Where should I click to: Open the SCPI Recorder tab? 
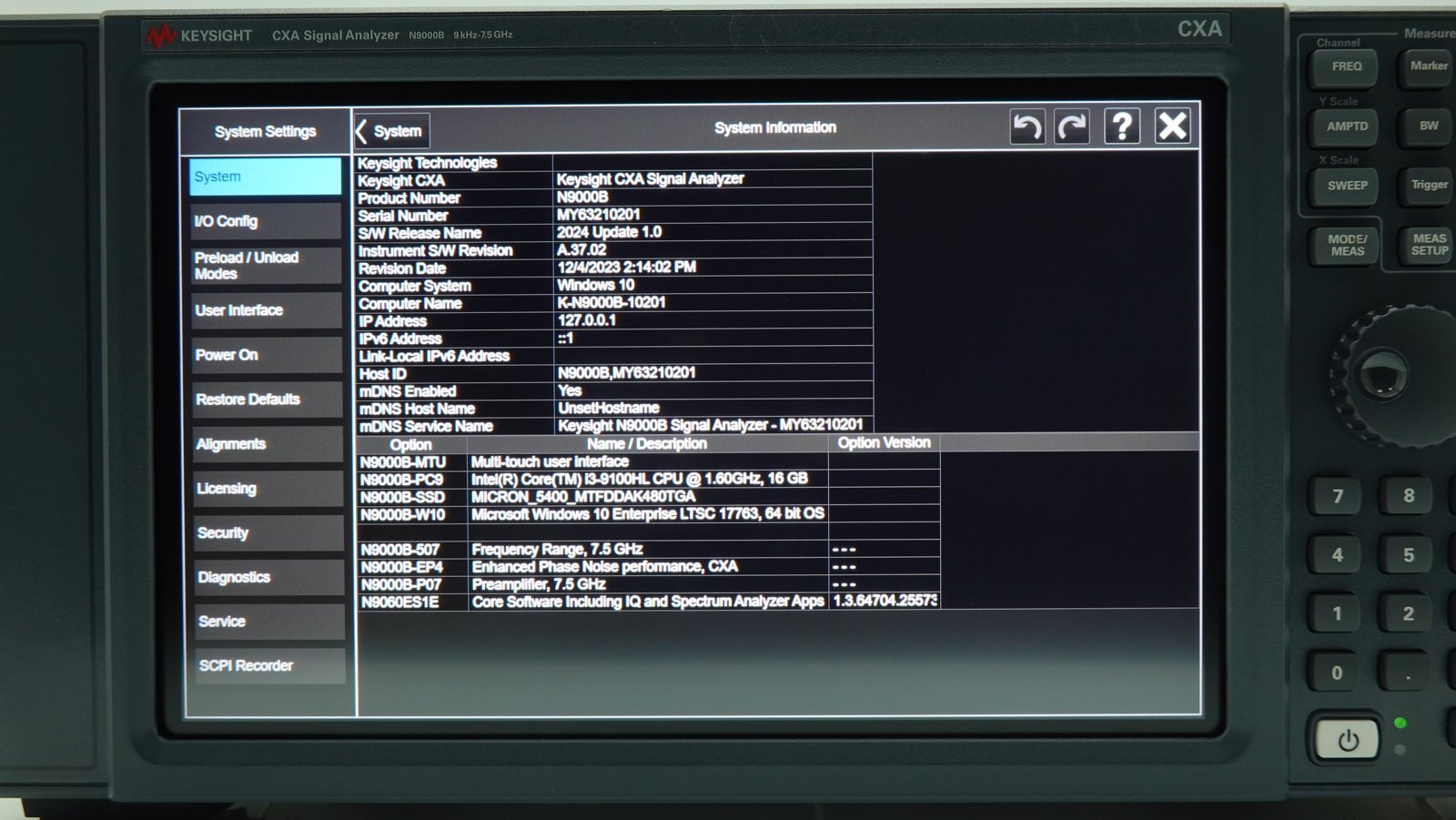[x=270, y=666]
